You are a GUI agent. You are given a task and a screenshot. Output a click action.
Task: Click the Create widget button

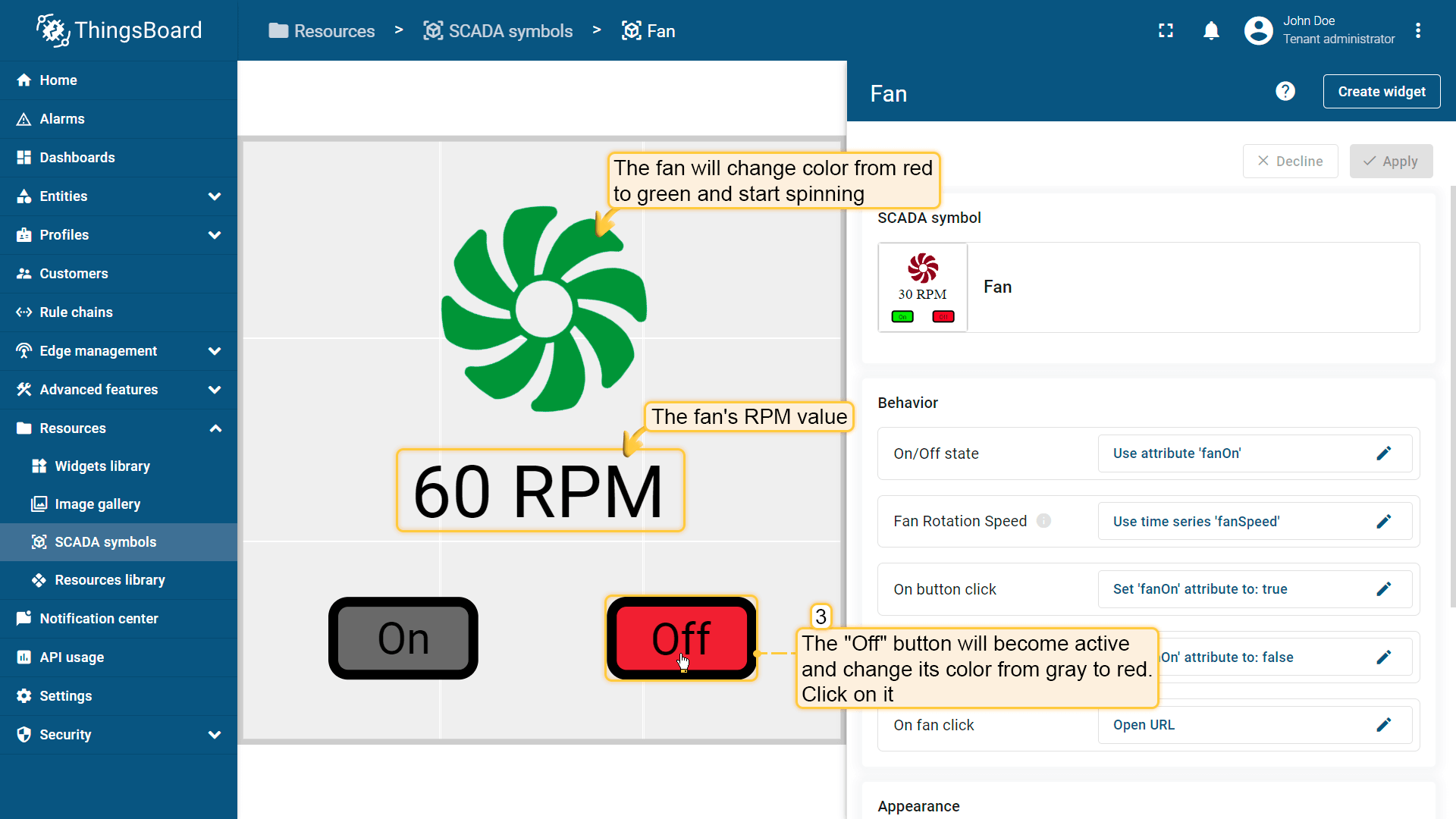[x=1381, y=92]
